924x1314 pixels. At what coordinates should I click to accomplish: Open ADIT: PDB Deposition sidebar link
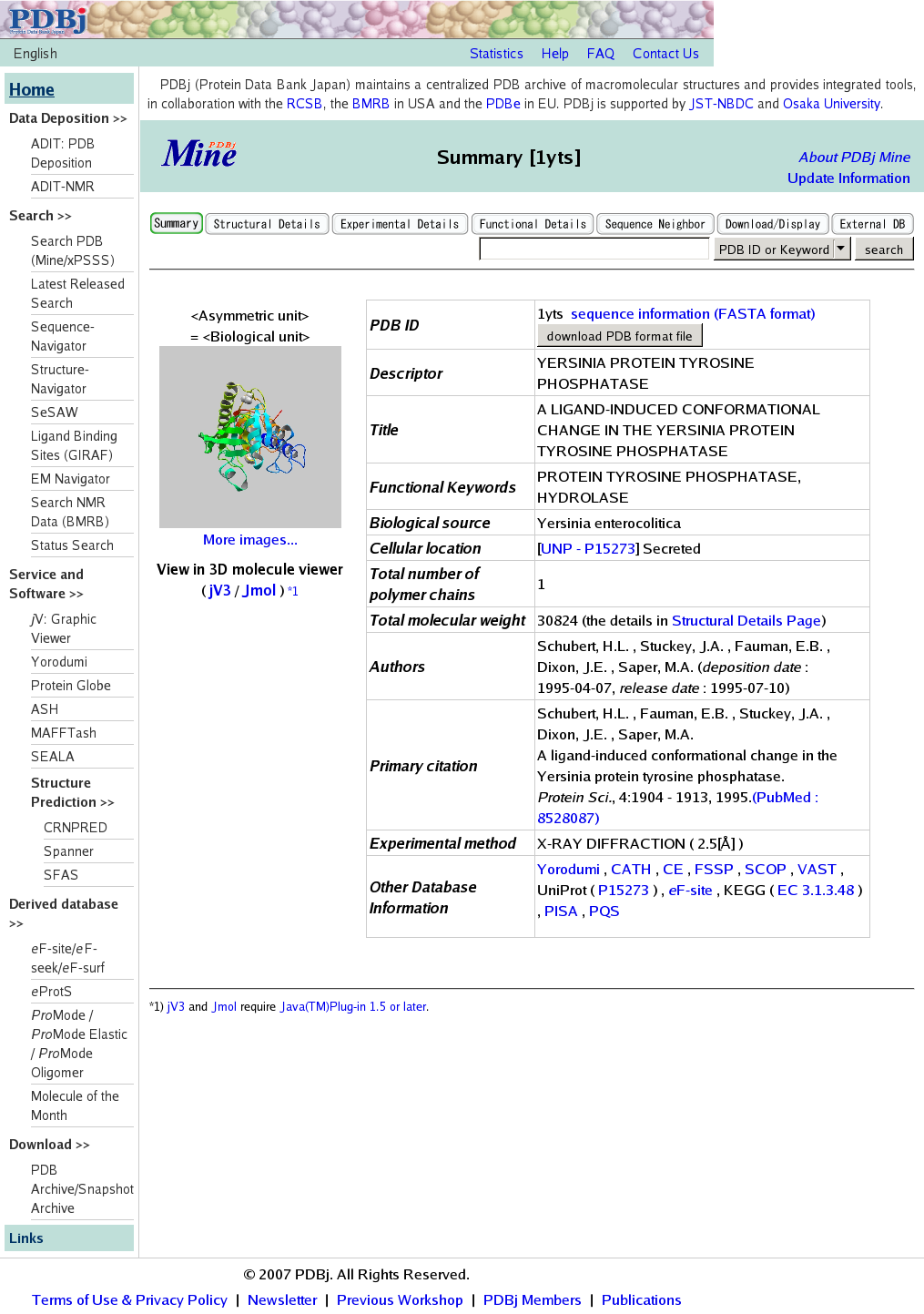coord(63,153)
